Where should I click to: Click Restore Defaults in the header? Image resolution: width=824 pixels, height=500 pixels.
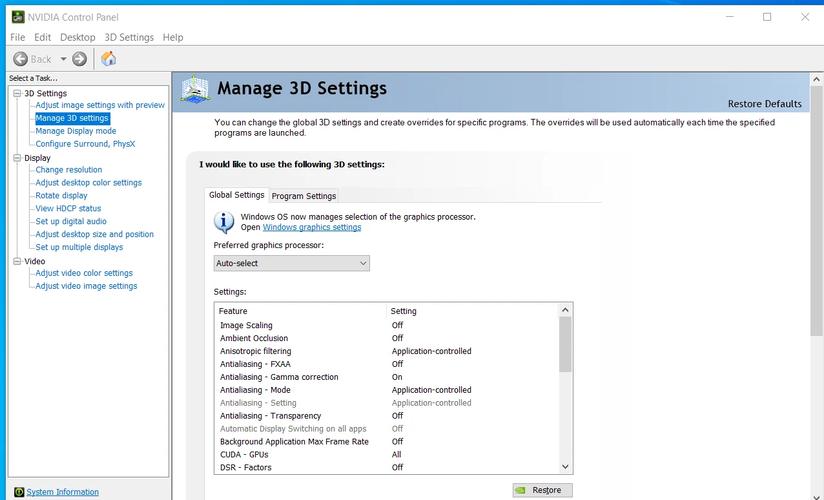(764, 104)
